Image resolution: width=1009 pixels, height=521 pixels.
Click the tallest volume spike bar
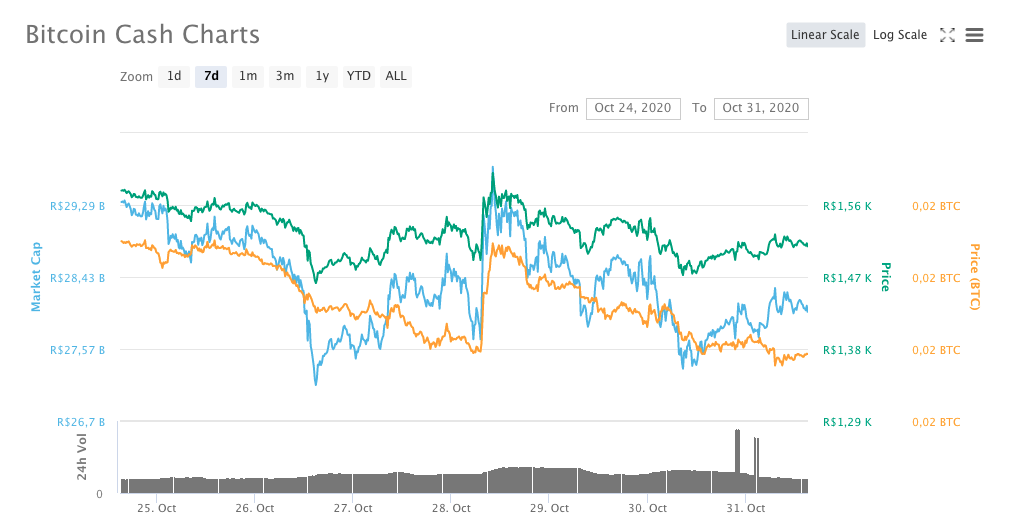[737, 461]
